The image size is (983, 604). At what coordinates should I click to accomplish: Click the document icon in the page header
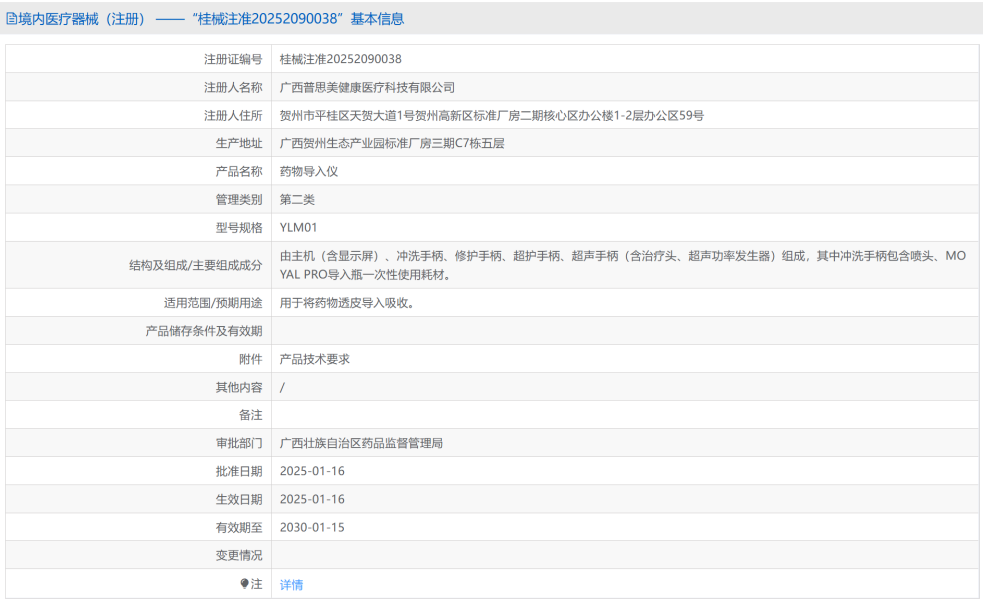click(x=11, y=19)
